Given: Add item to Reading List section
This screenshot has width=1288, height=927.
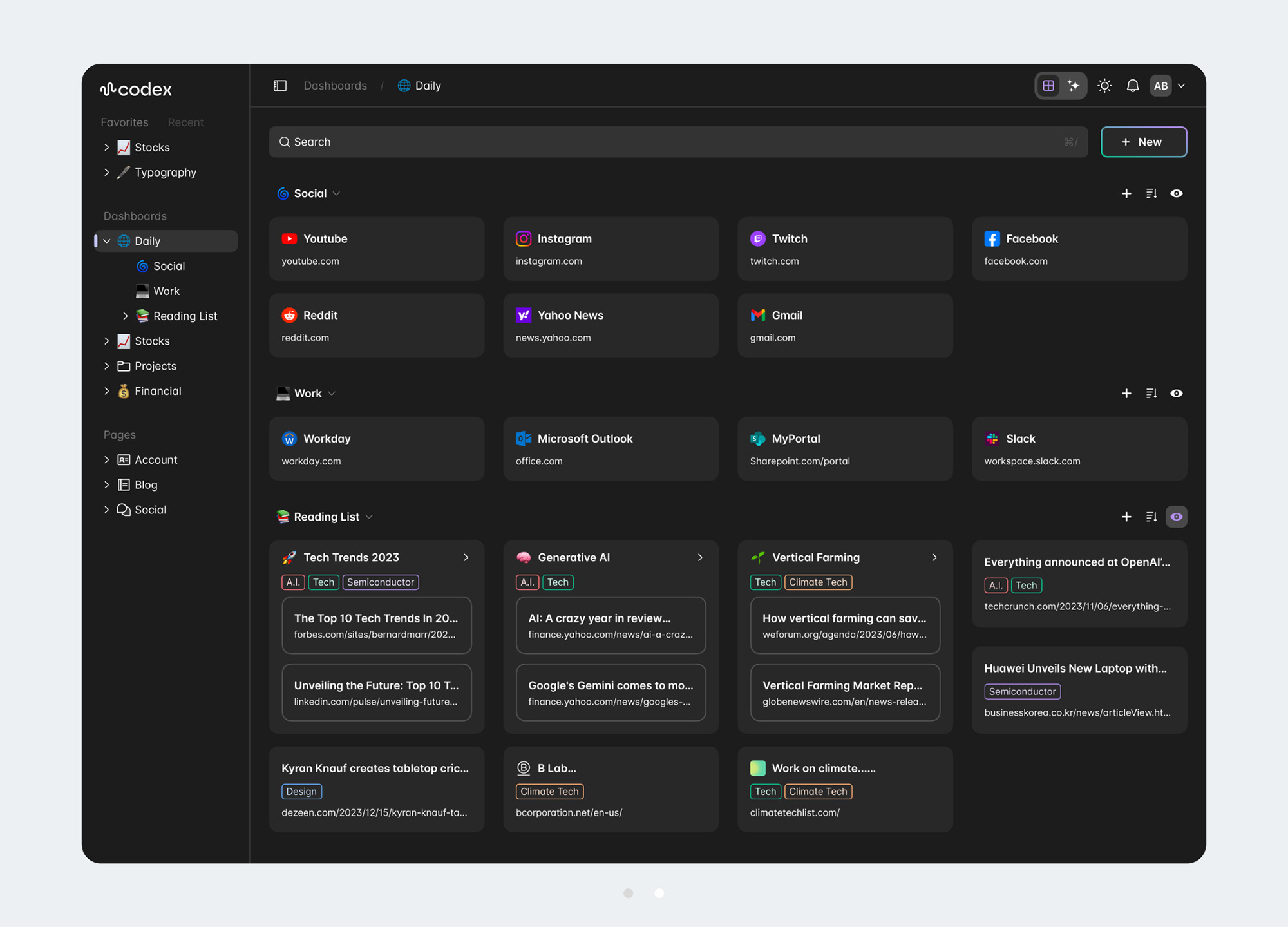Looking at the screenshot, I should [x=1126, y=517].
